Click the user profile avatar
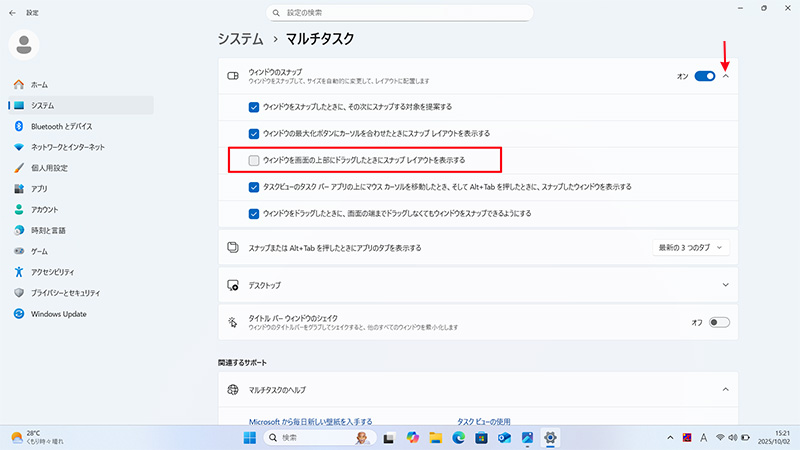Image resolution: width=800 pixels, height=450 pixels. 24,44
